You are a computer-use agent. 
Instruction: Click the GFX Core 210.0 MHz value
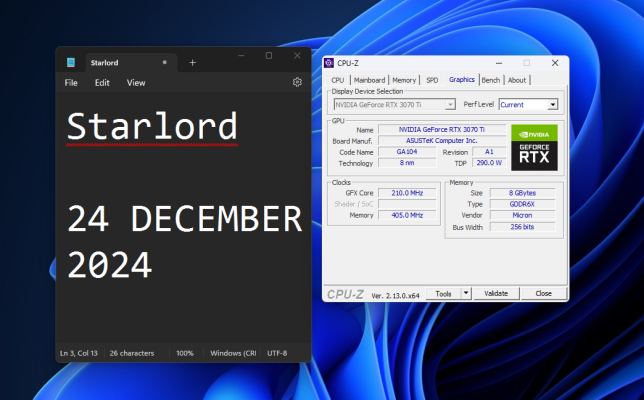click(407, 193)
